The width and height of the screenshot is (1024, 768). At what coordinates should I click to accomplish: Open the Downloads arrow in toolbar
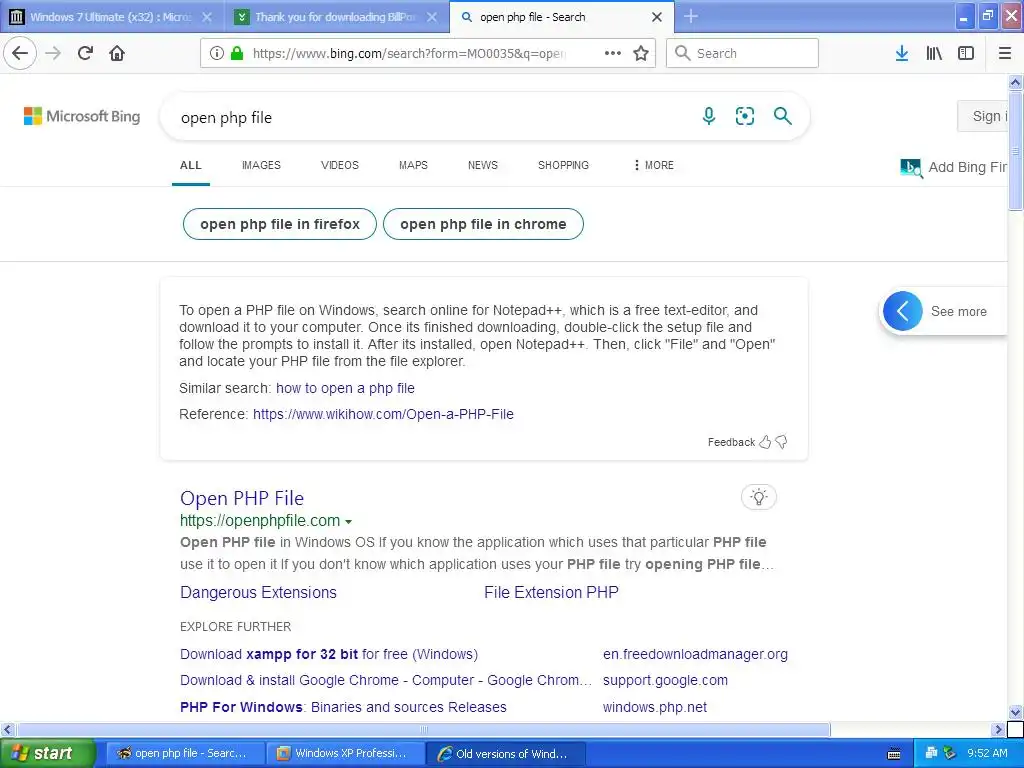[902, 53]
